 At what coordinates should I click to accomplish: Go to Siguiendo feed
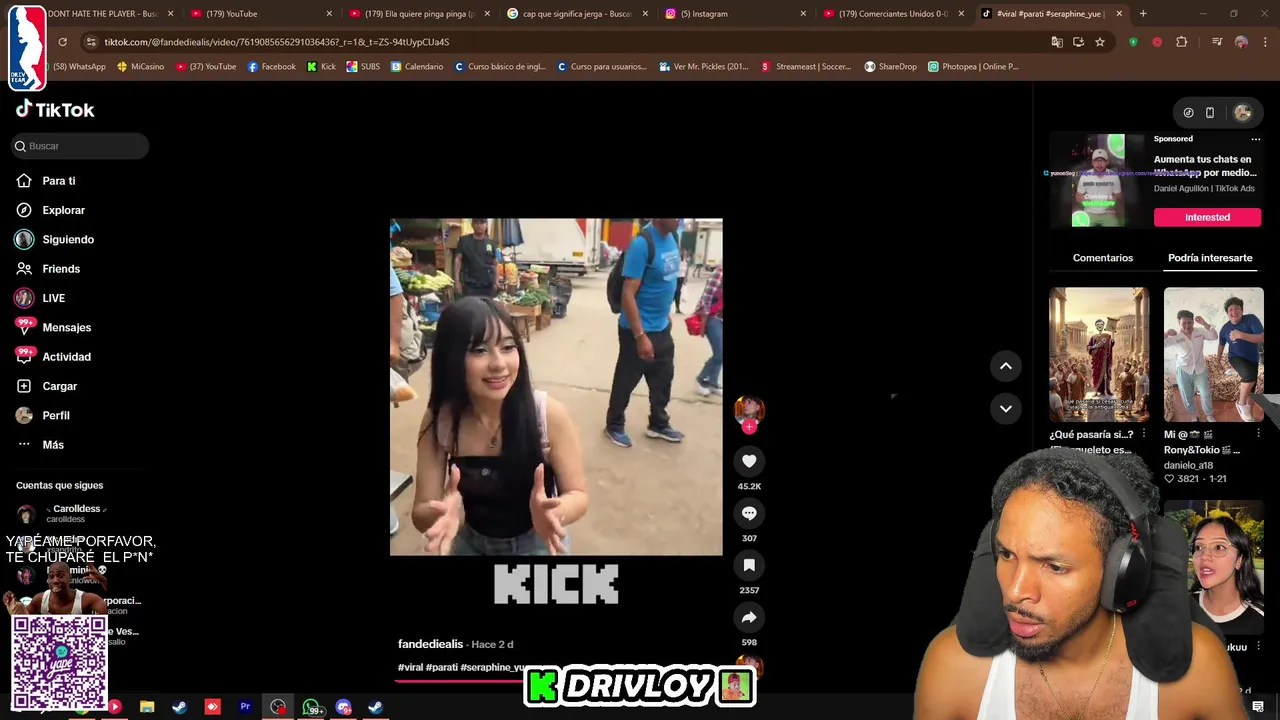click(54, 240)
